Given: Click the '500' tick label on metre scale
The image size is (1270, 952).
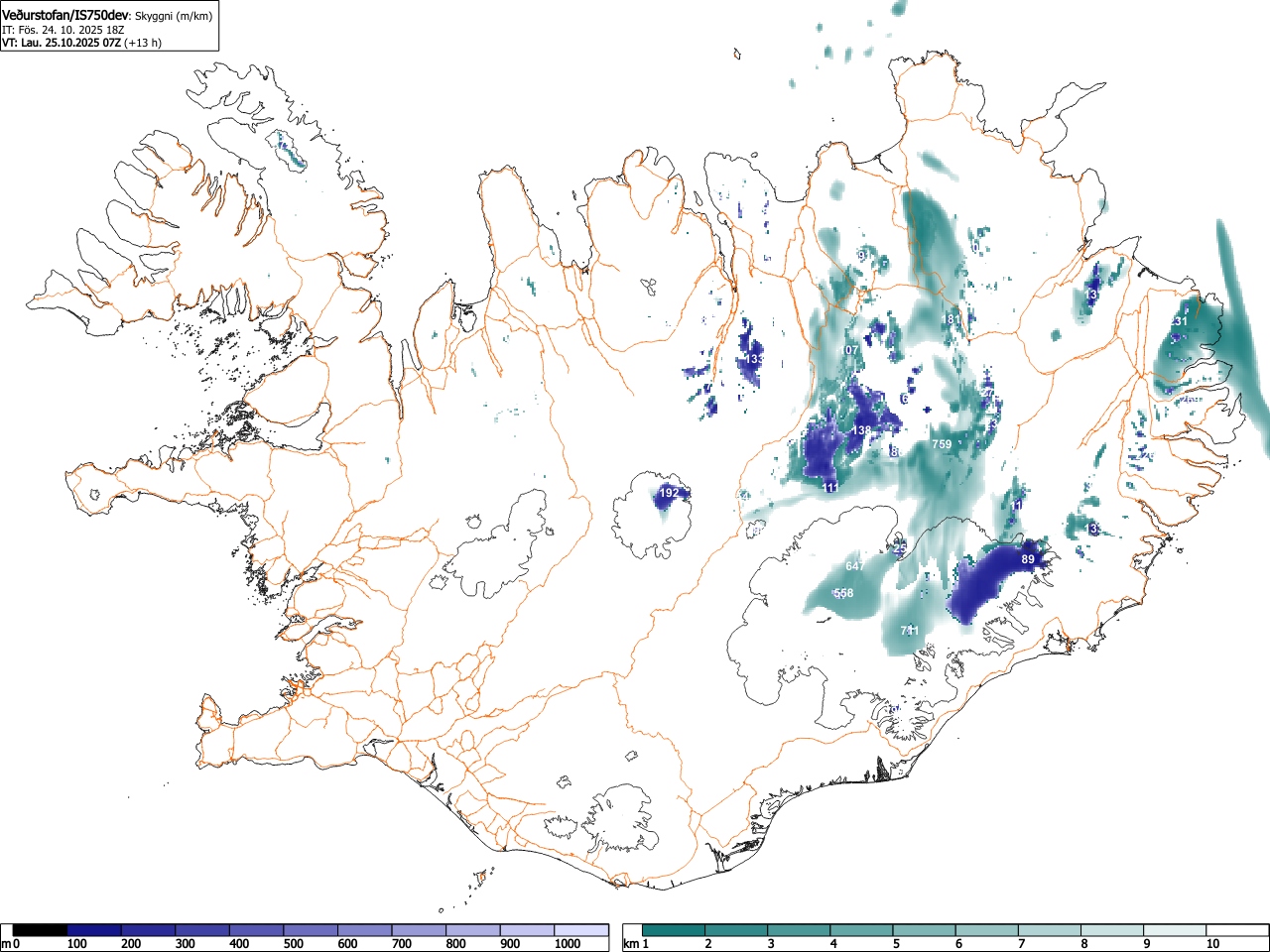Looking at the screenshot, I should coord(293,944).
